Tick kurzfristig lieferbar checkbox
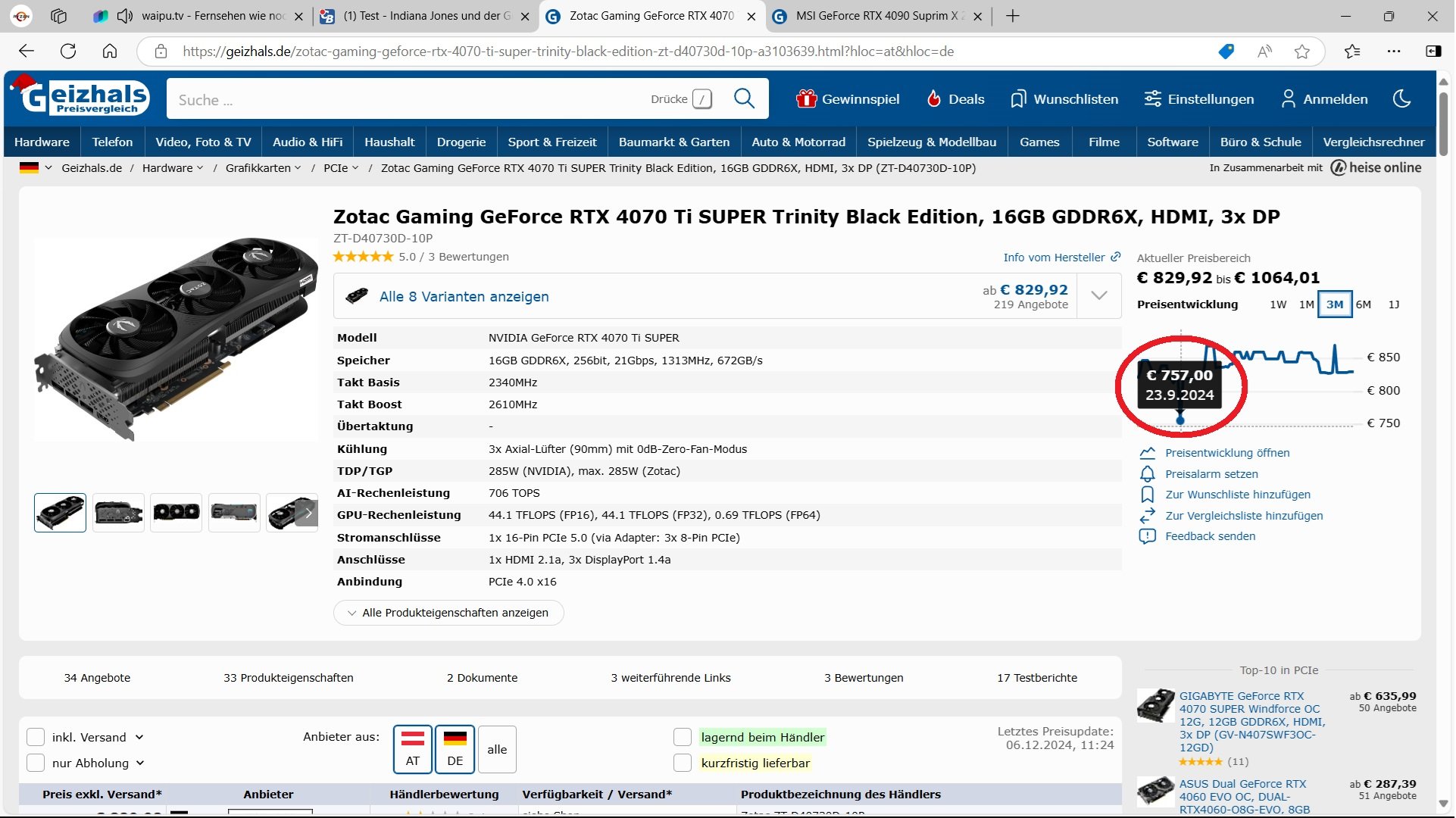This screenshot has width=1456, height=818. point(683,763)
